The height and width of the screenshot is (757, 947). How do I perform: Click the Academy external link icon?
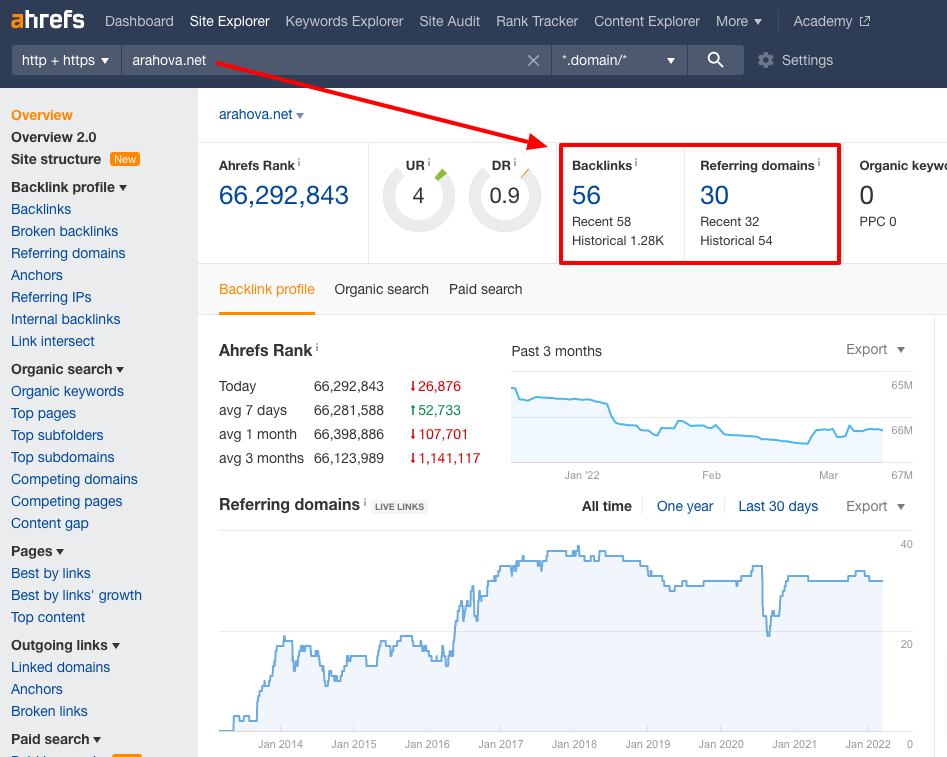pyautogui.click(x=865, y=21)
